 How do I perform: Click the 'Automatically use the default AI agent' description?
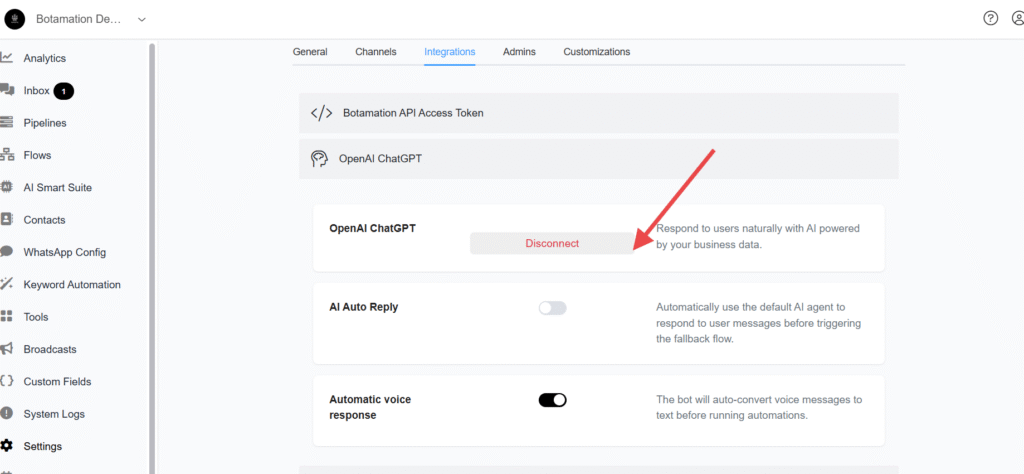point(759,323)
